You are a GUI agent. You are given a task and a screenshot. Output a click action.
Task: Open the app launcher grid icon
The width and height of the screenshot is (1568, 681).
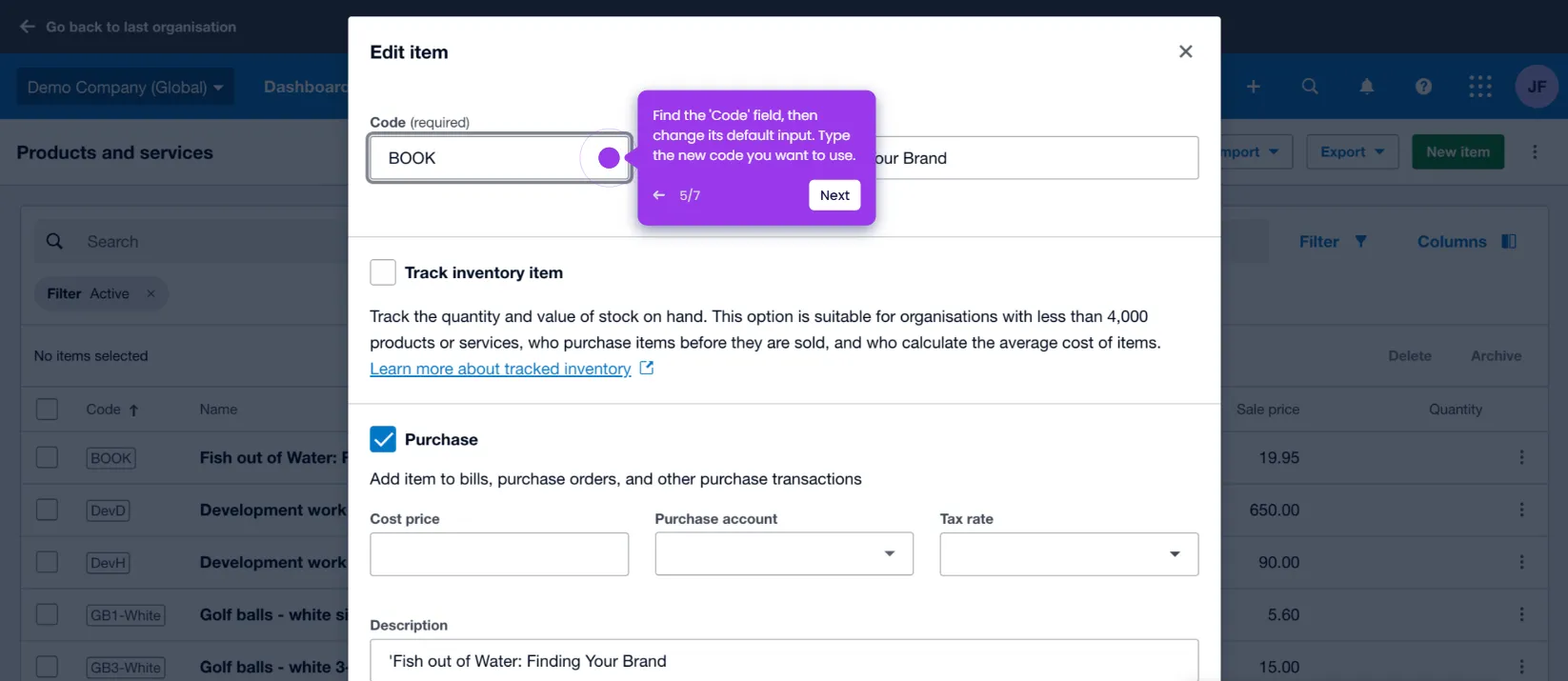click(x=1480, y=87)
